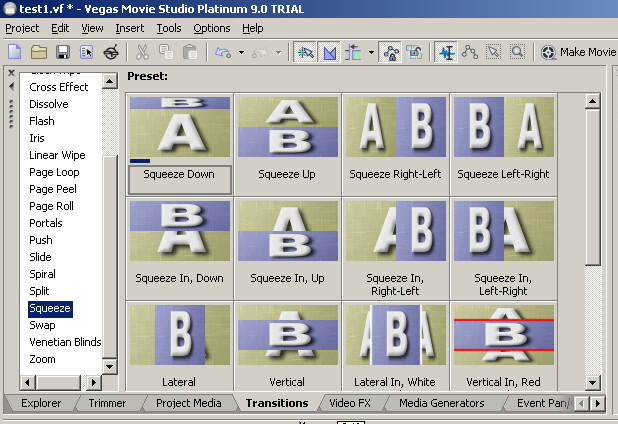Toggle Automatic Crossfades button

tap(329, 52)
